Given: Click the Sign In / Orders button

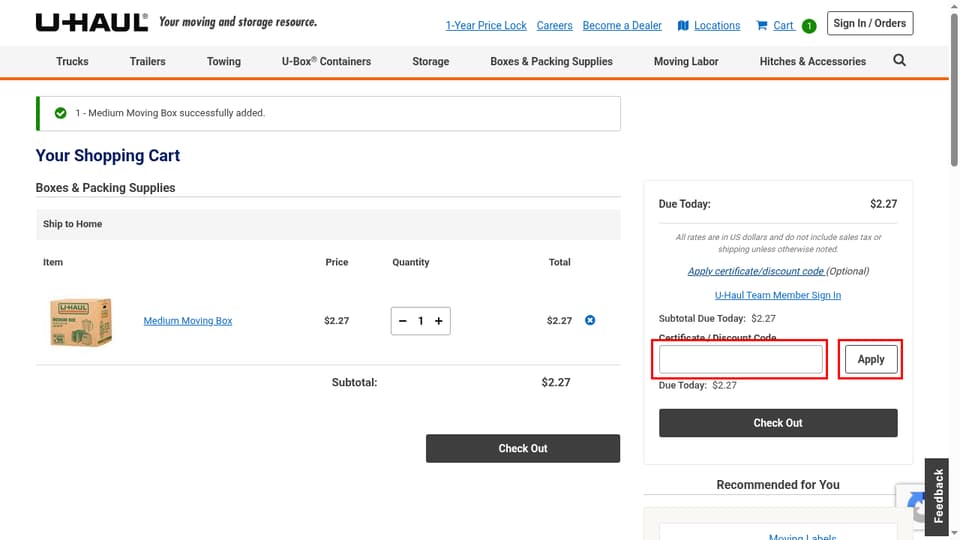Looking at the screenshot, I should tap(869, 23).
